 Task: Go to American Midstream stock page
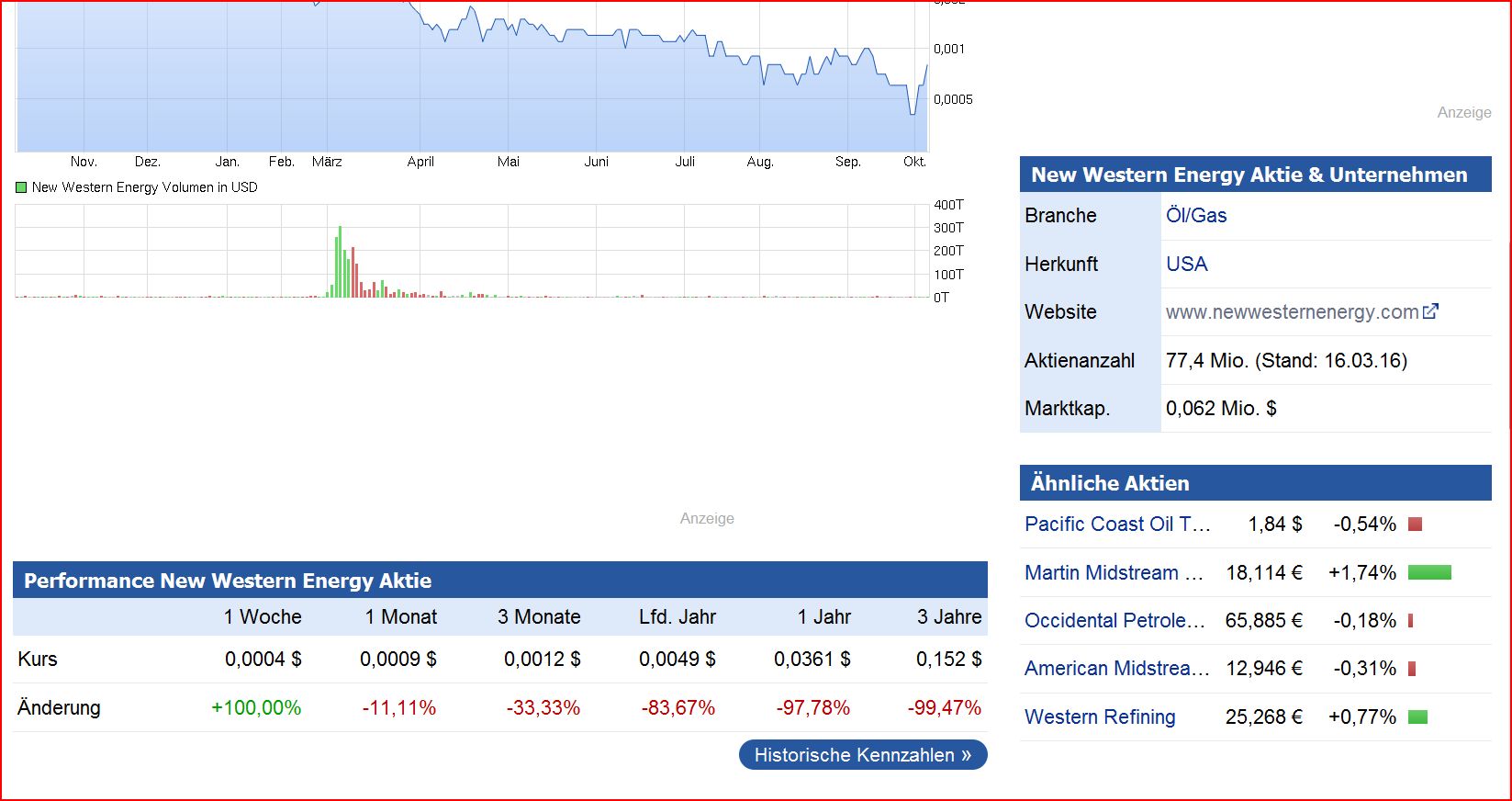(1116, 669)
